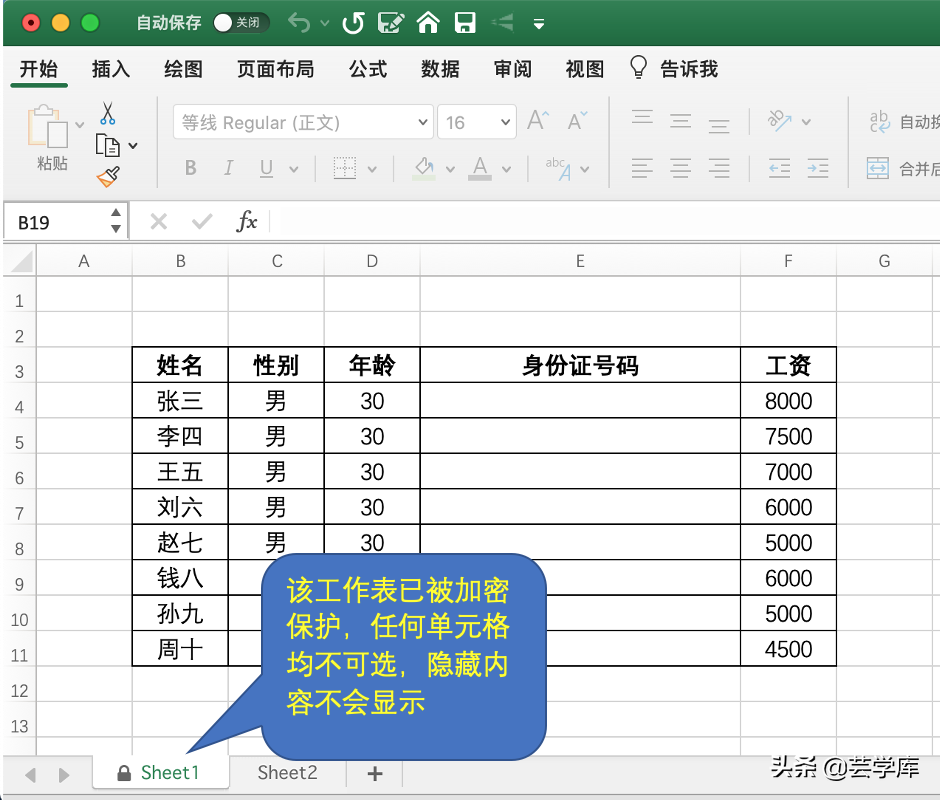
Task: Click the Decrease Font Size icon
Action: pos(577,121)
